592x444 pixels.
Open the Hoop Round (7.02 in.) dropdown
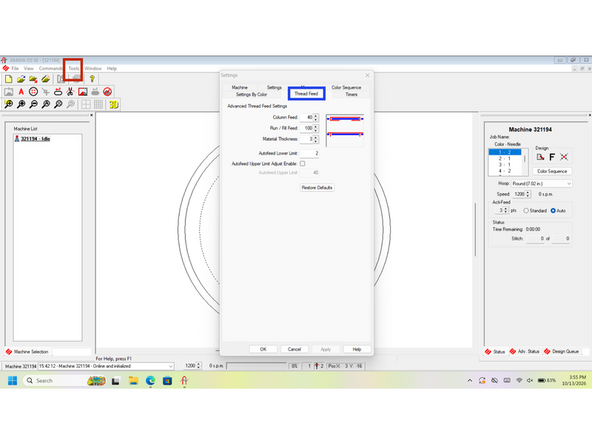(x=542, y=183)
